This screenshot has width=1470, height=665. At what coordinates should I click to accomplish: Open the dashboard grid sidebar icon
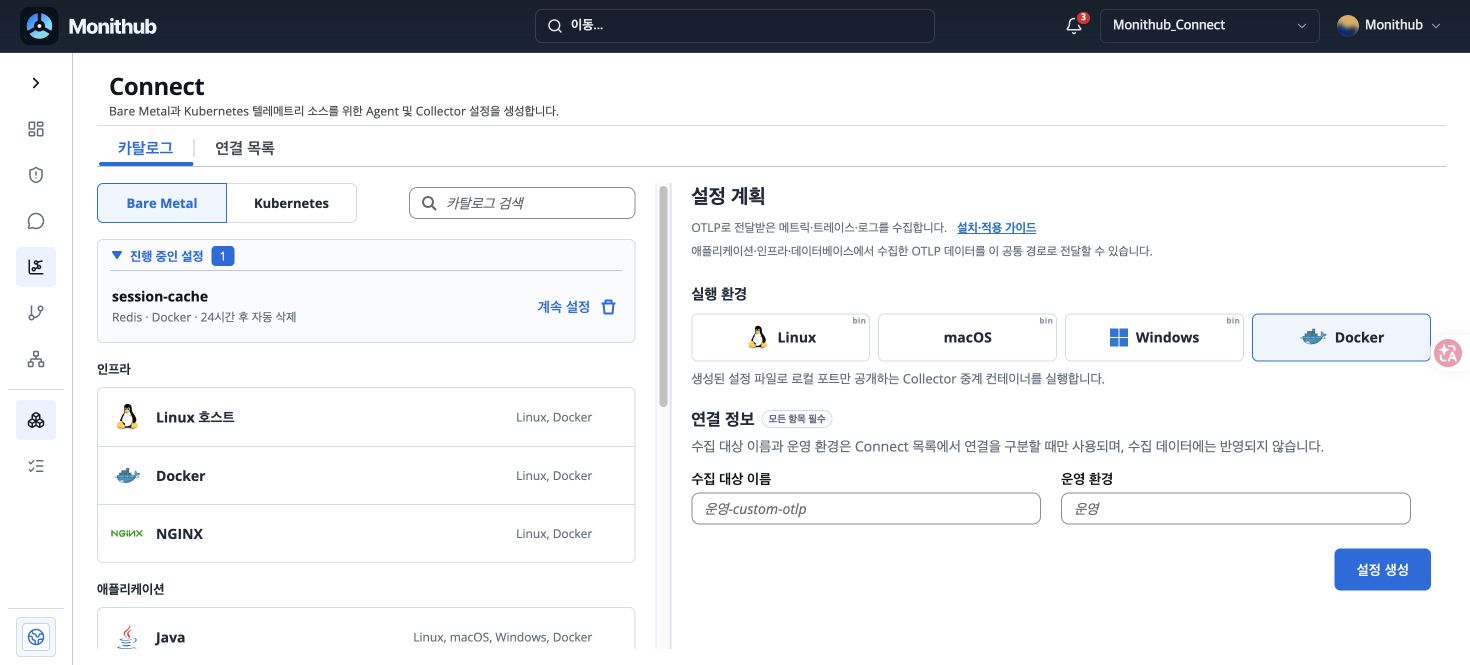pos(36,129)
